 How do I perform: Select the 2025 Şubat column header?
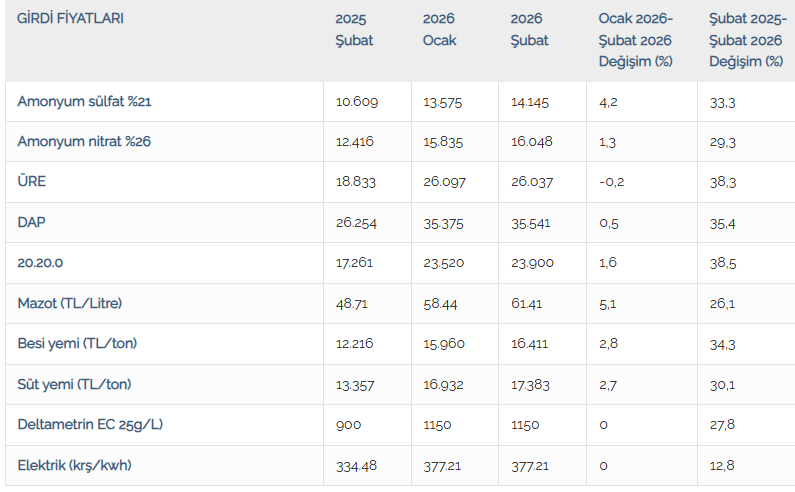(355, 30)
